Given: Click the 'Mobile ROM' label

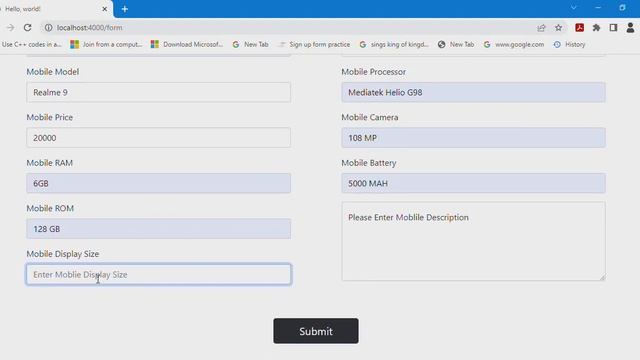Looking at the screenshot, I should click(x=50, y=208).
